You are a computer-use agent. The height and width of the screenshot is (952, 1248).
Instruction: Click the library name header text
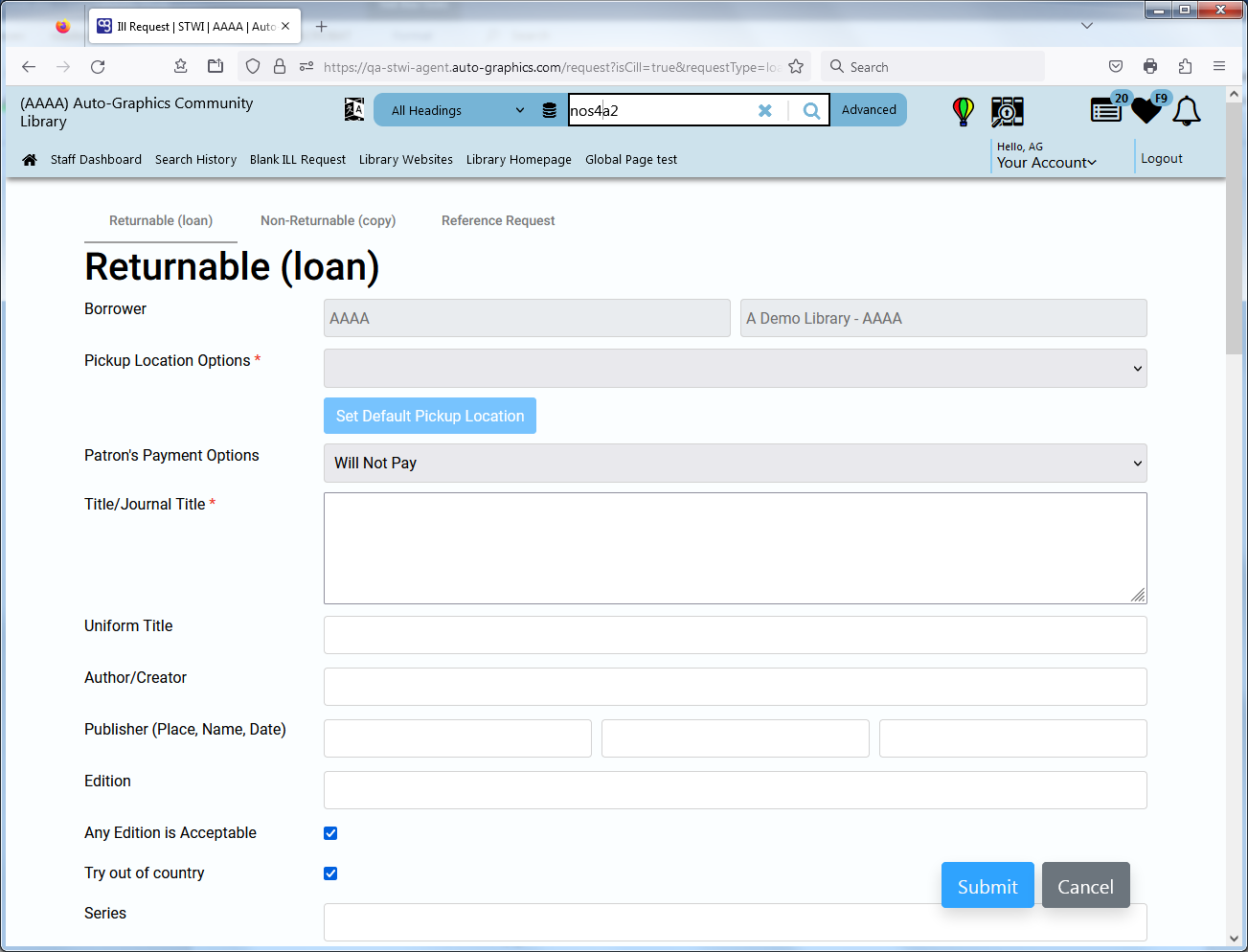coord(137,112)
